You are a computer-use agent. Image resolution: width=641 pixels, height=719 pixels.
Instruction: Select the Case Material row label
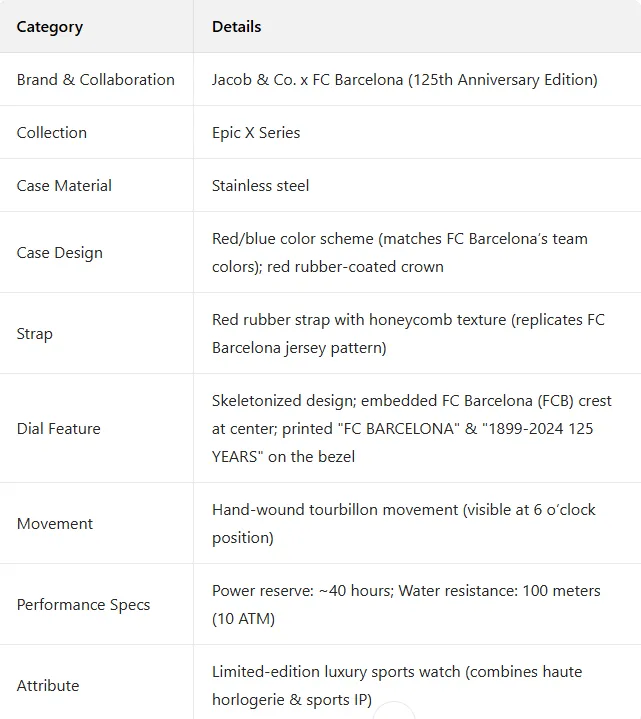(x=64, y=186)
